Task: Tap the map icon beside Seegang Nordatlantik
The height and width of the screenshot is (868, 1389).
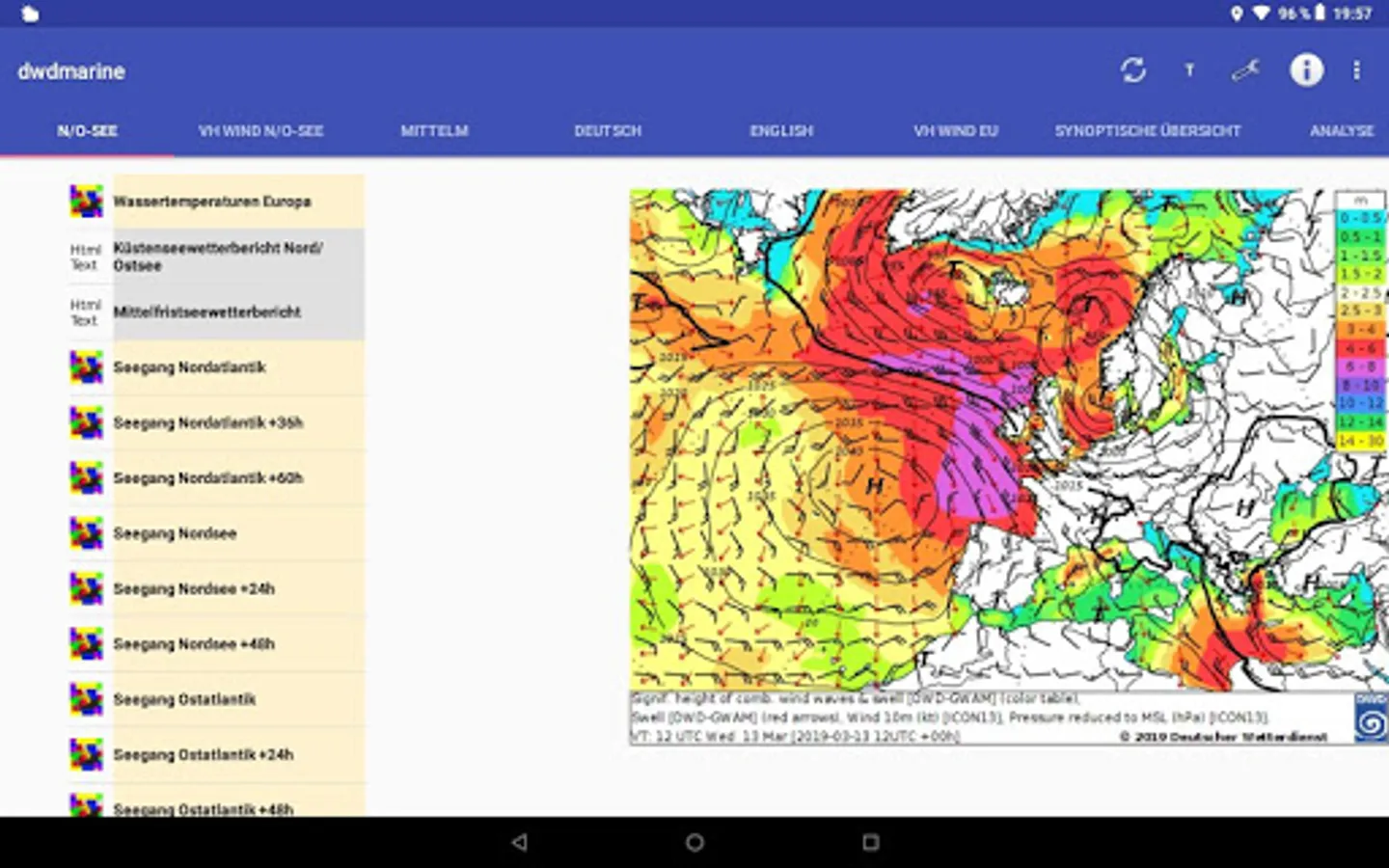Action: tap(86, 367)
